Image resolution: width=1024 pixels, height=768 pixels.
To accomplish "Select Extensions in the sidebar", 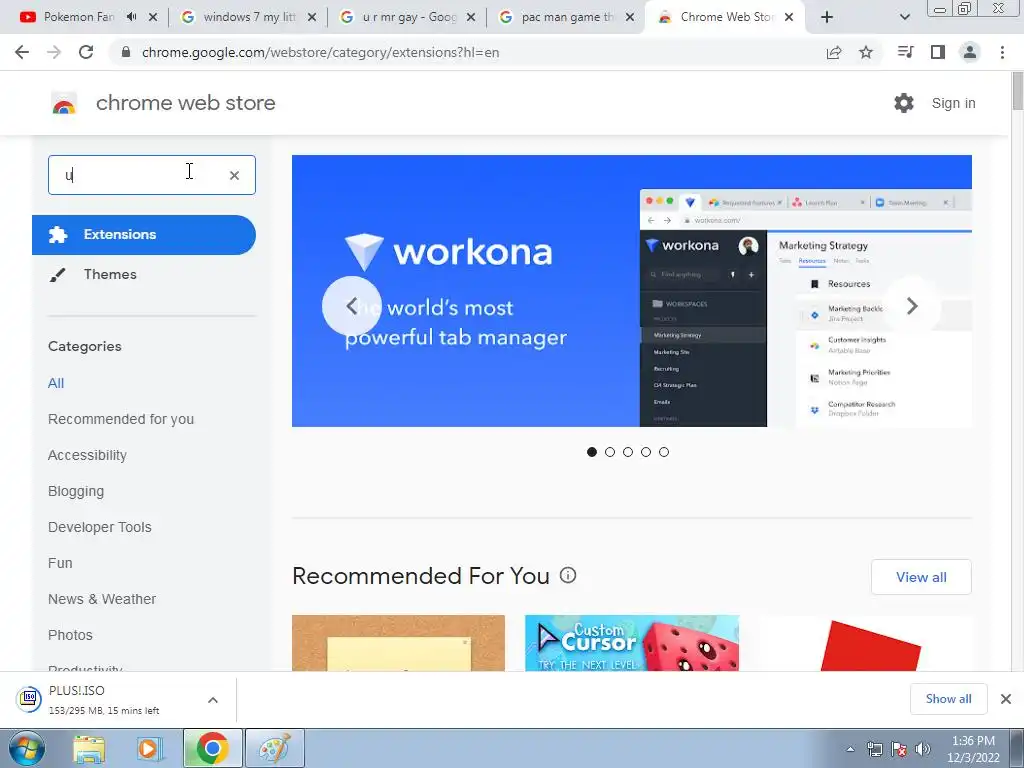I will pyautogui.click(x=144, y=234).
